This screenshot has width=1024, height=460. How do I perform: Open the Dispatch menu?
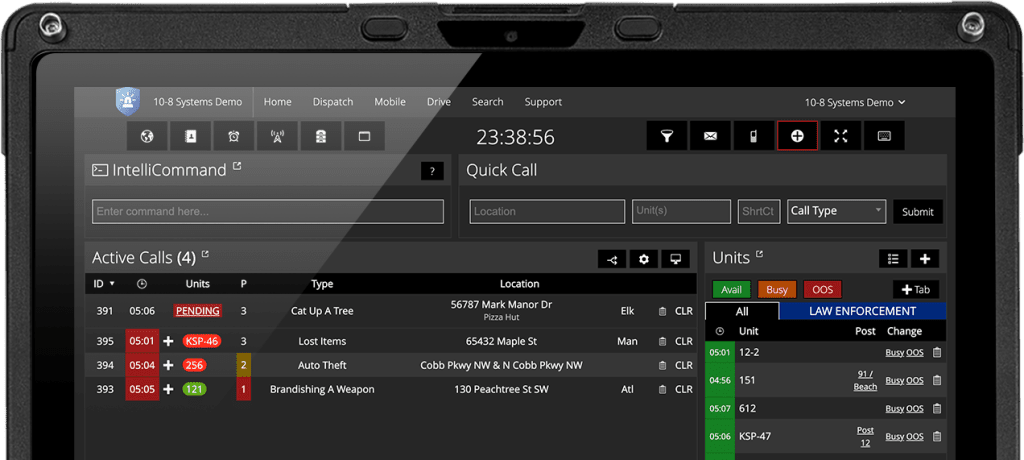333,102
